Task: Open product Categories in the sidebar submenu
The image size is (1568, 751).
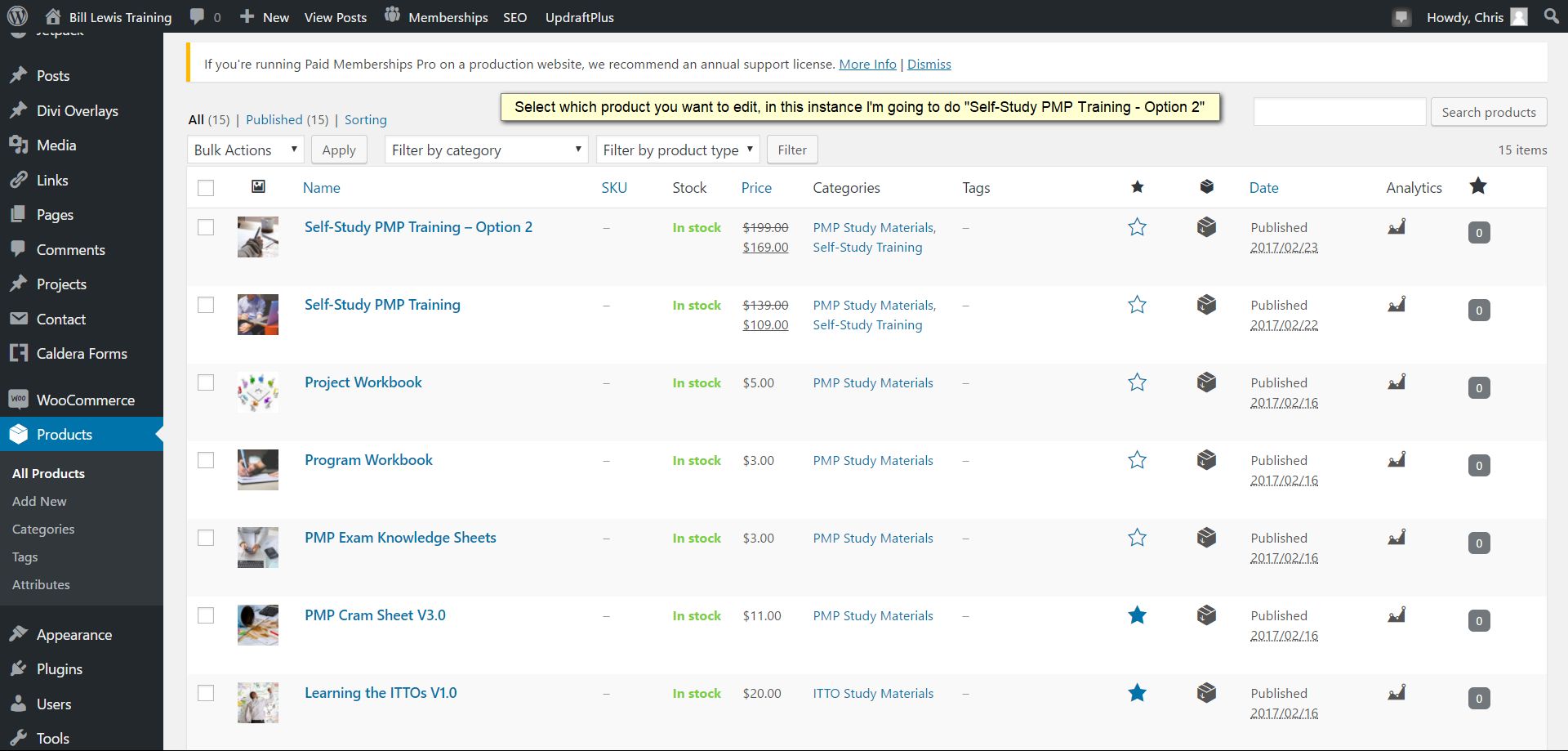Action: point(43,529)
